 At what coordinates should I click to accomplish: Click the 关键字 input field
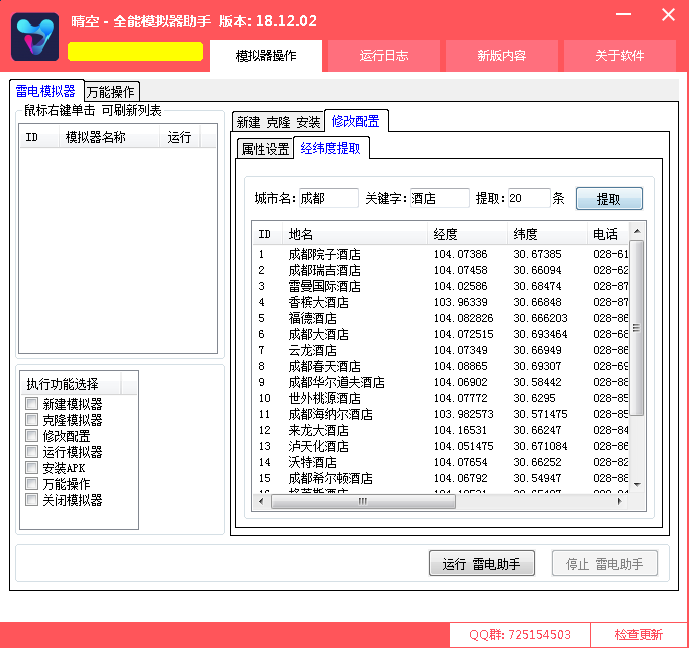coord(440,198)
